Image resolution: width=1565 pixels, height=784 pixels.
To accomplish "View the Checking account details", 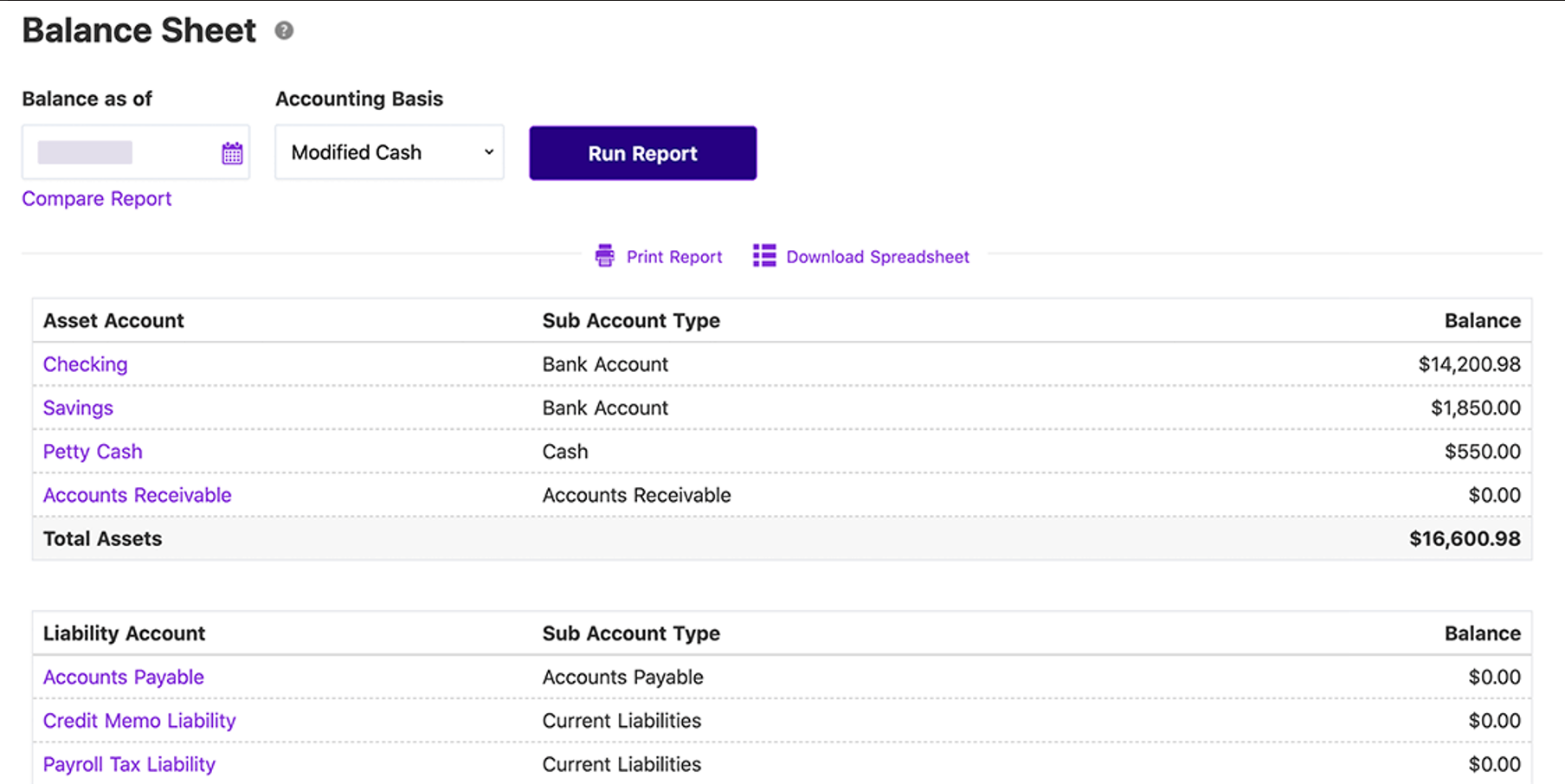I will coord(85,364).
